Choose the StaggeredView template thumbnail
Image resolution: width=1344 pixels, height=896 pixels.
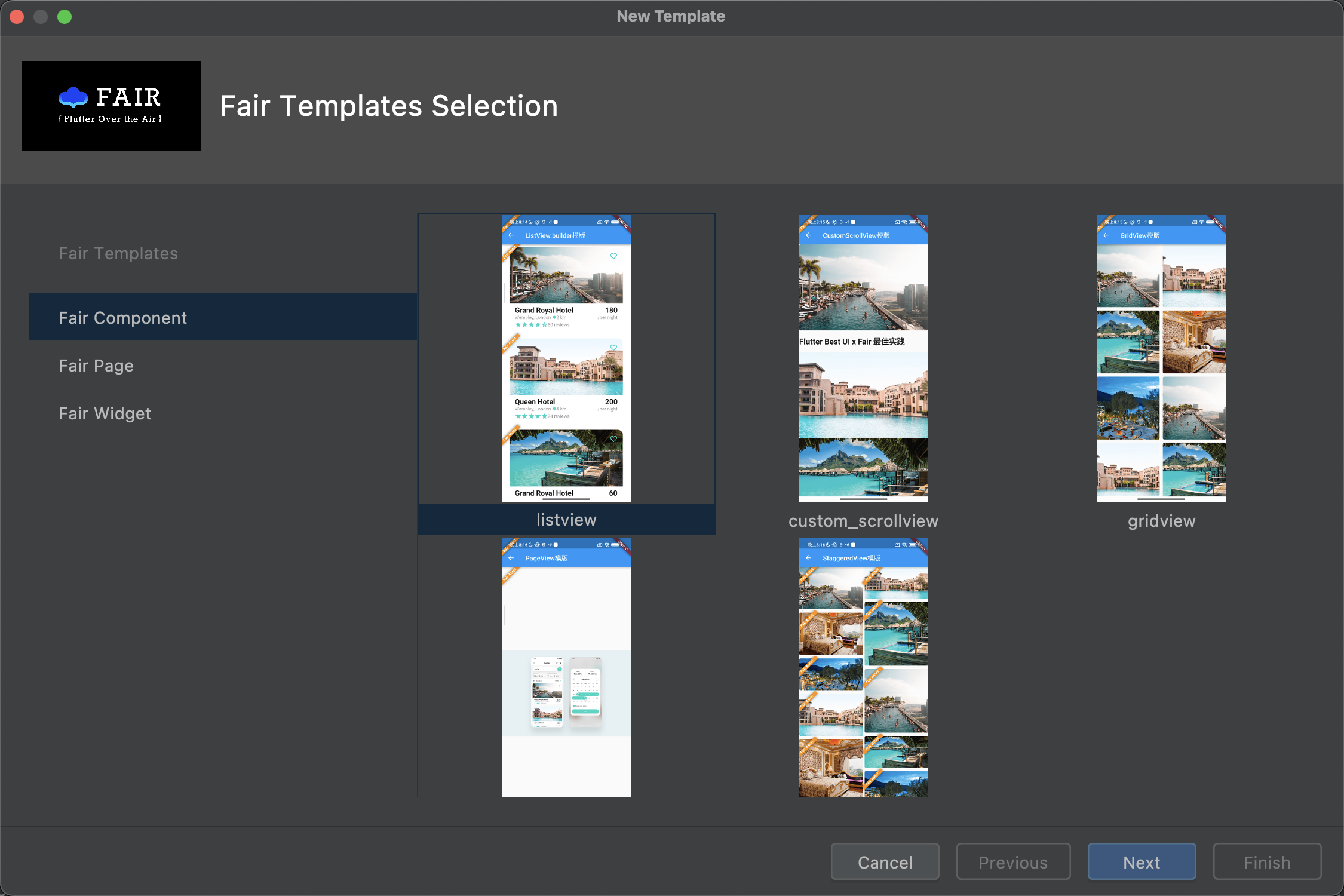click(x=863, y=667)
